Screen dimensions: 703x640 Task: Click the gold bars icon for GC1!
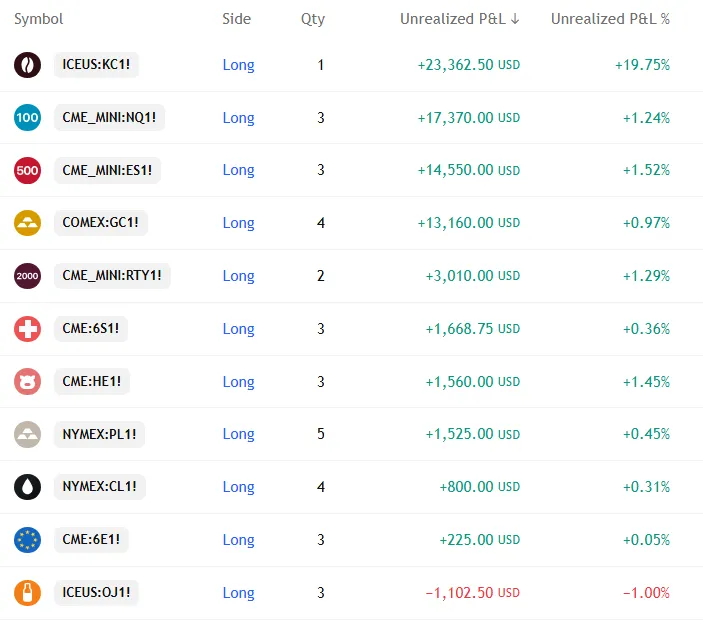[28, 223]
